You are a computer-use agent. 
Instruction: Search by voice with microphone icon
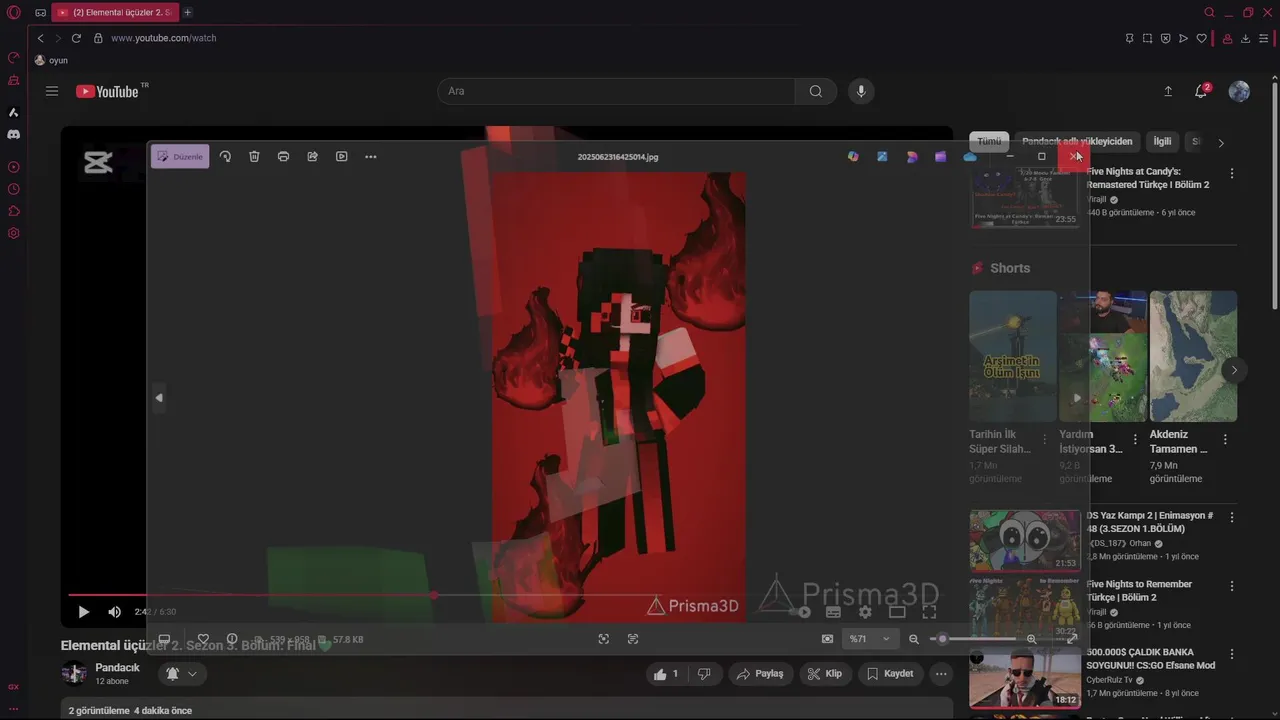point(861,91)
